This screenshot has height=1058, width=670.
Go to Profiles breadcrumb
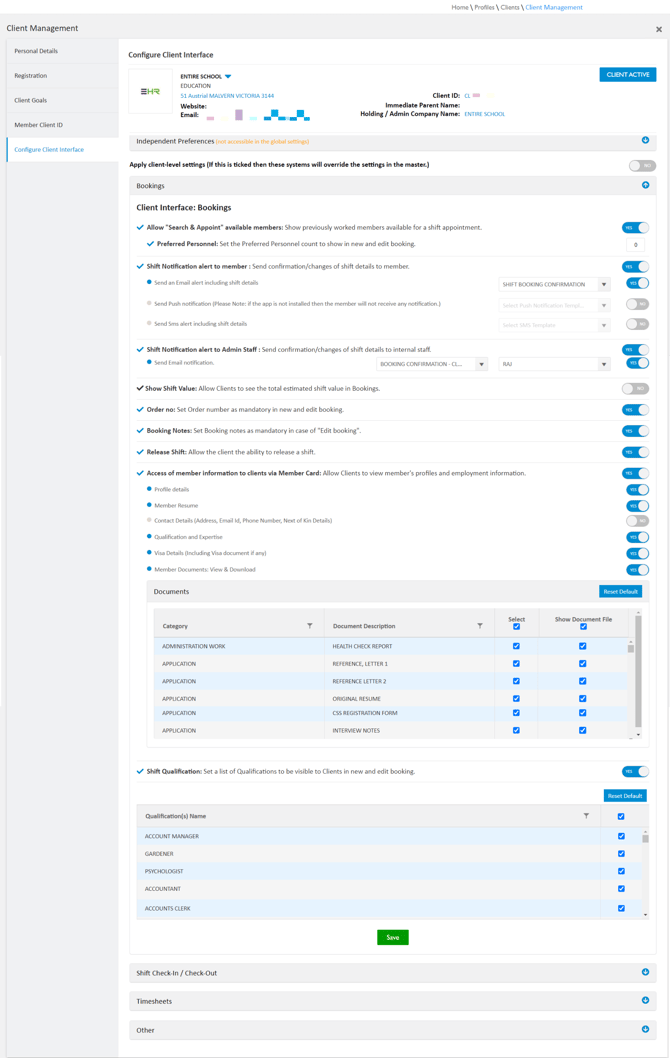pyautogui.click(x=484, y=7)
